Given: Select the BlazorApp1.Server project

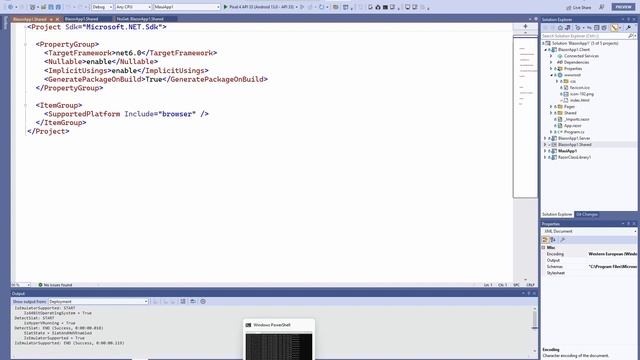Looking at the screenshot, I should tap(574, 138).
